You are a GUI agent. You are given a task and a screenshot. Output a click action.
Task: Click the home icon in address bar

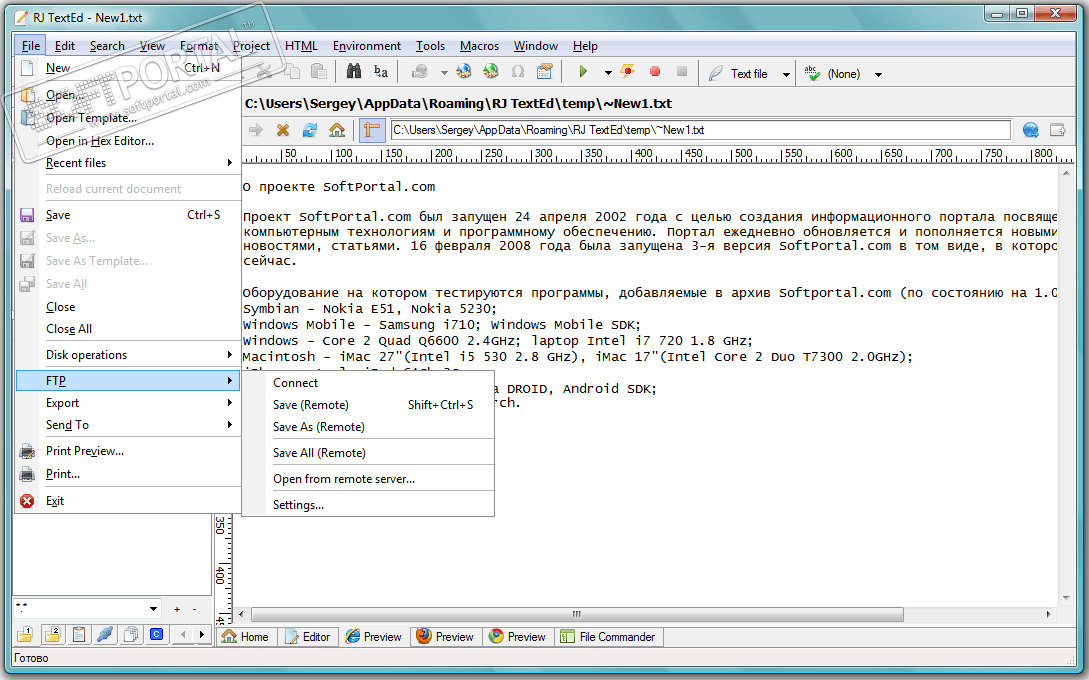(x=337, y=130)
